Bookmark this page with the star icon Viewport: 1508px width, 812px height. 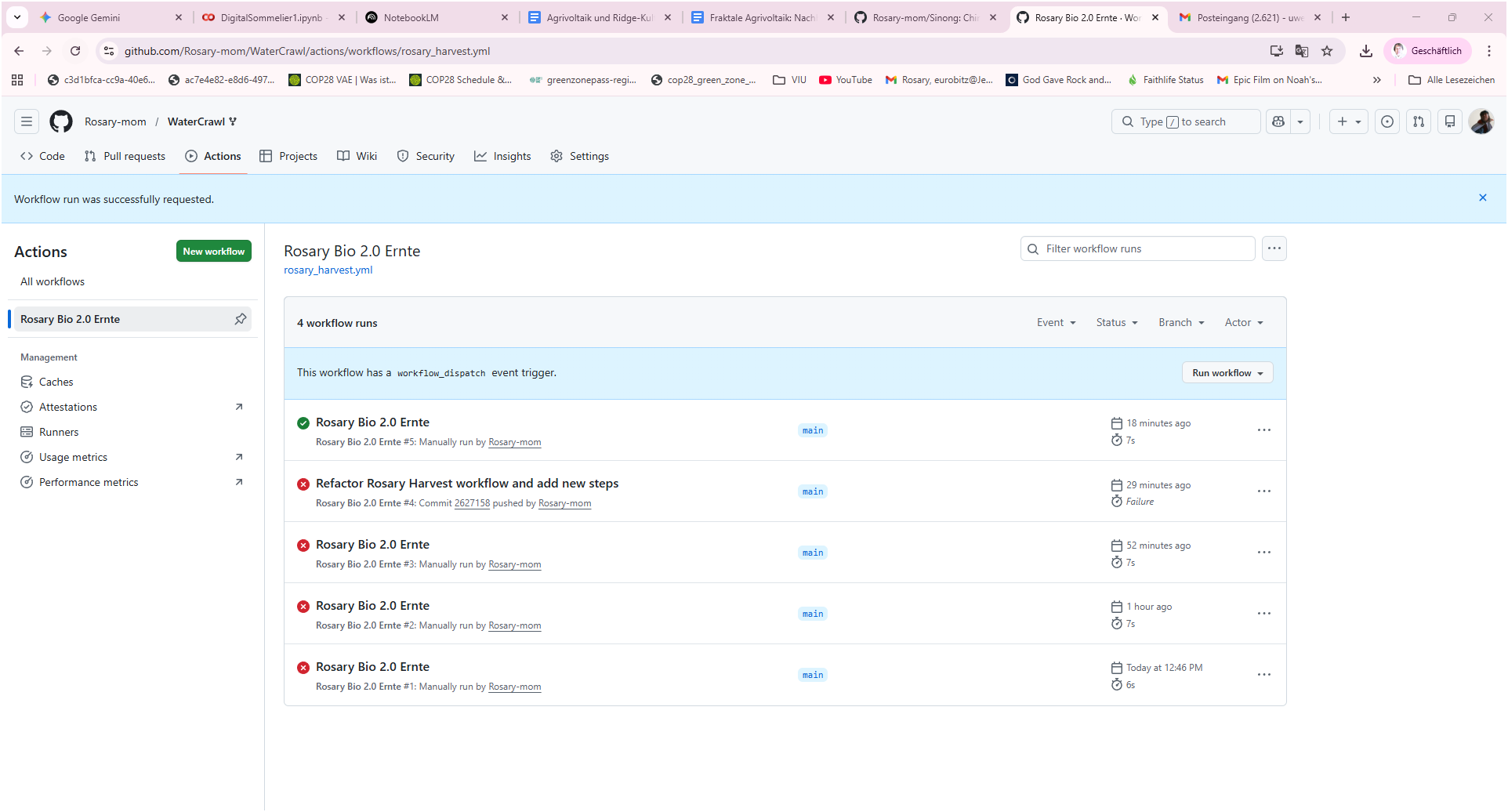pos(1327,51)
